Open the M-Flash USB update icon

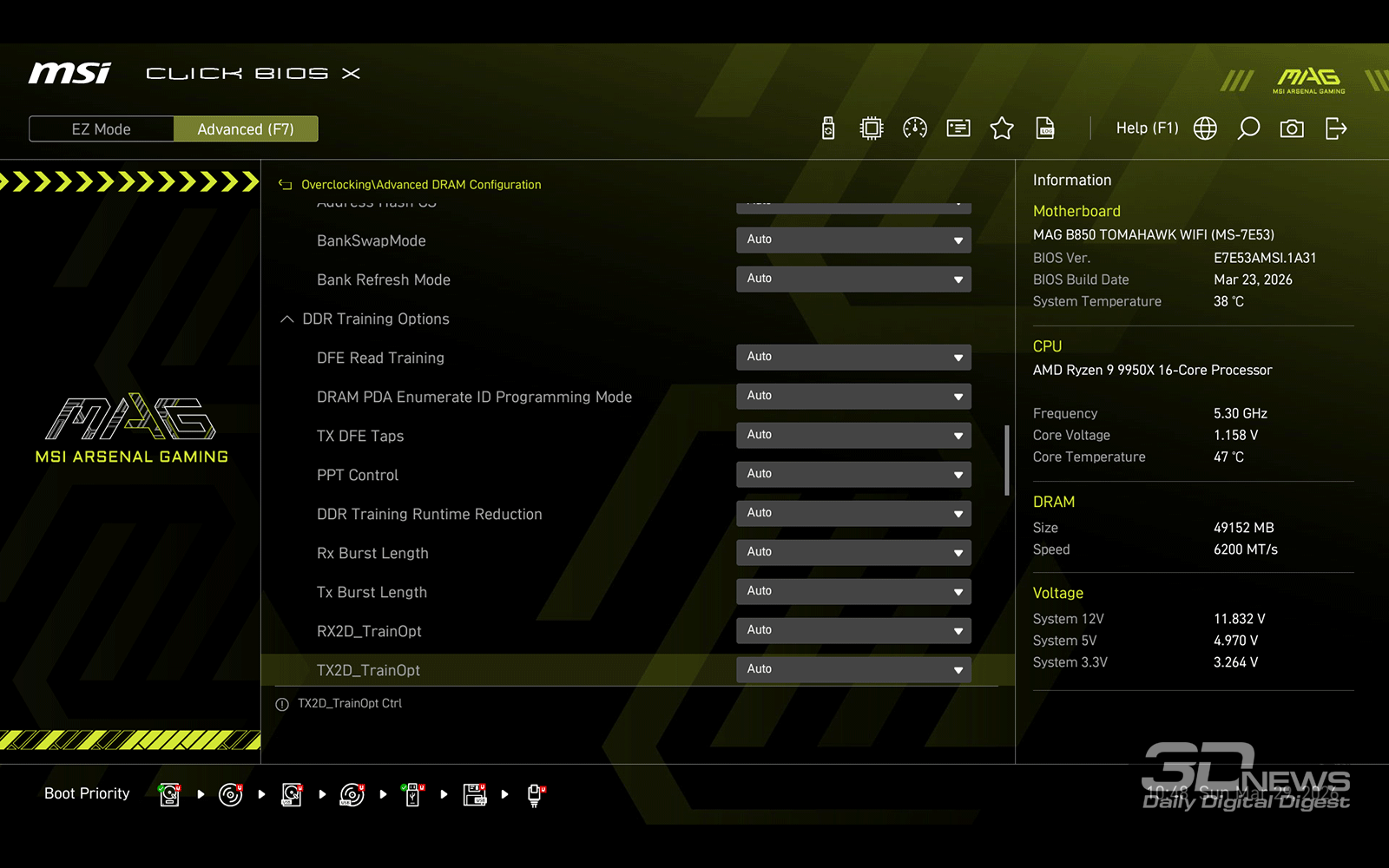pos(828,128)
